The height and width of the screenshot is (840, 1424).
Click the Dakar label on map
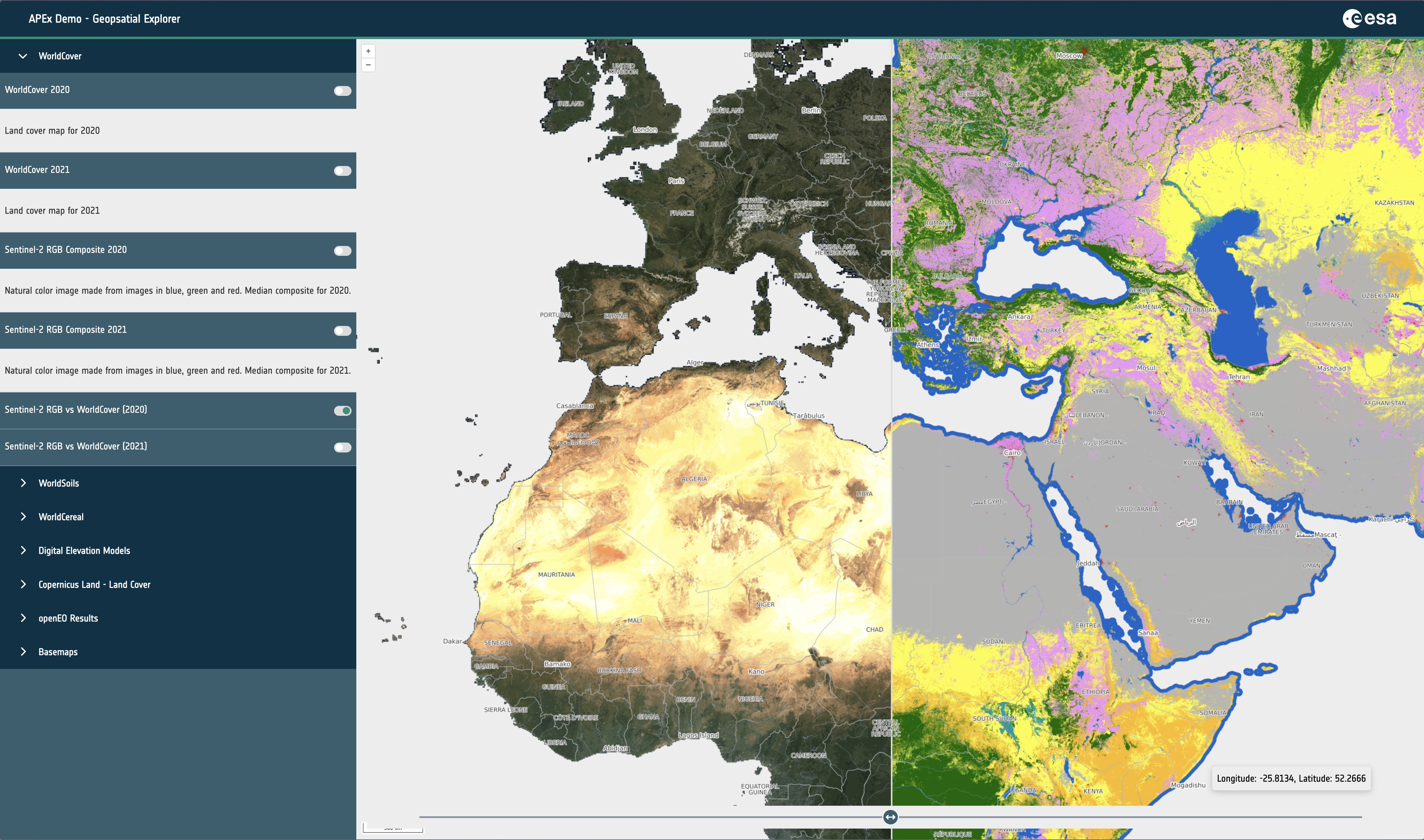[452, 641]
